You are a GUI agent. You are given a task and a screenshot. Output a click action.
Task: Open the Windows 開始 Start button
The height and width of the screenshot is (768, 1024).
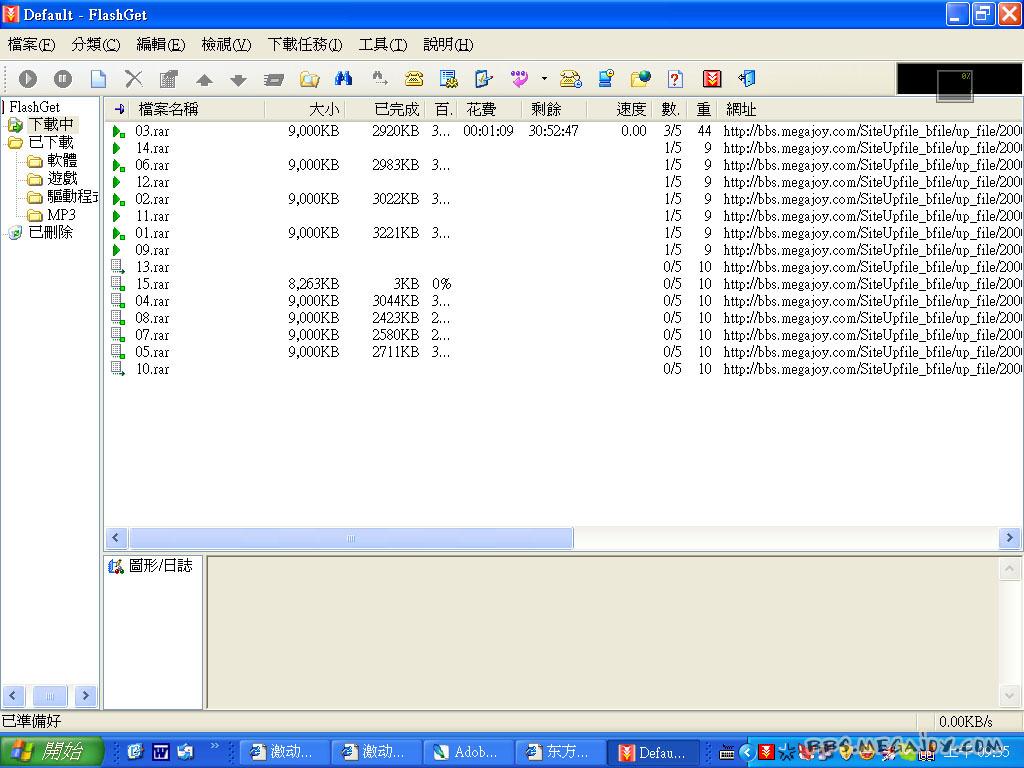pyautogui.click(x=52, y=751)
